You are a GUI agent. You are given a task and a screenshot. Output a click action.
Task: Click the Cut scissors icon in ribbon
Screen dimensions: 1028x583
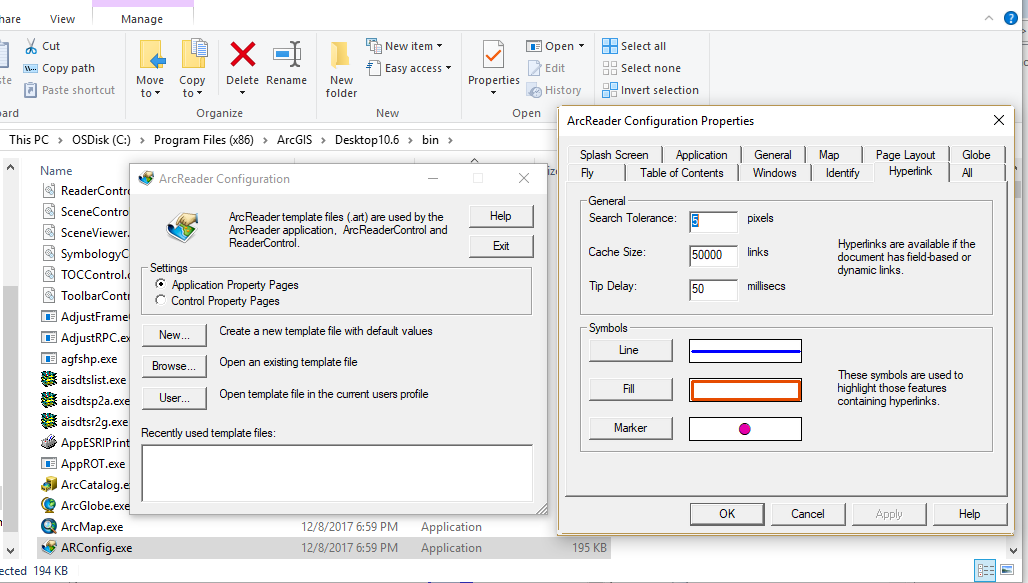[31, 46]
